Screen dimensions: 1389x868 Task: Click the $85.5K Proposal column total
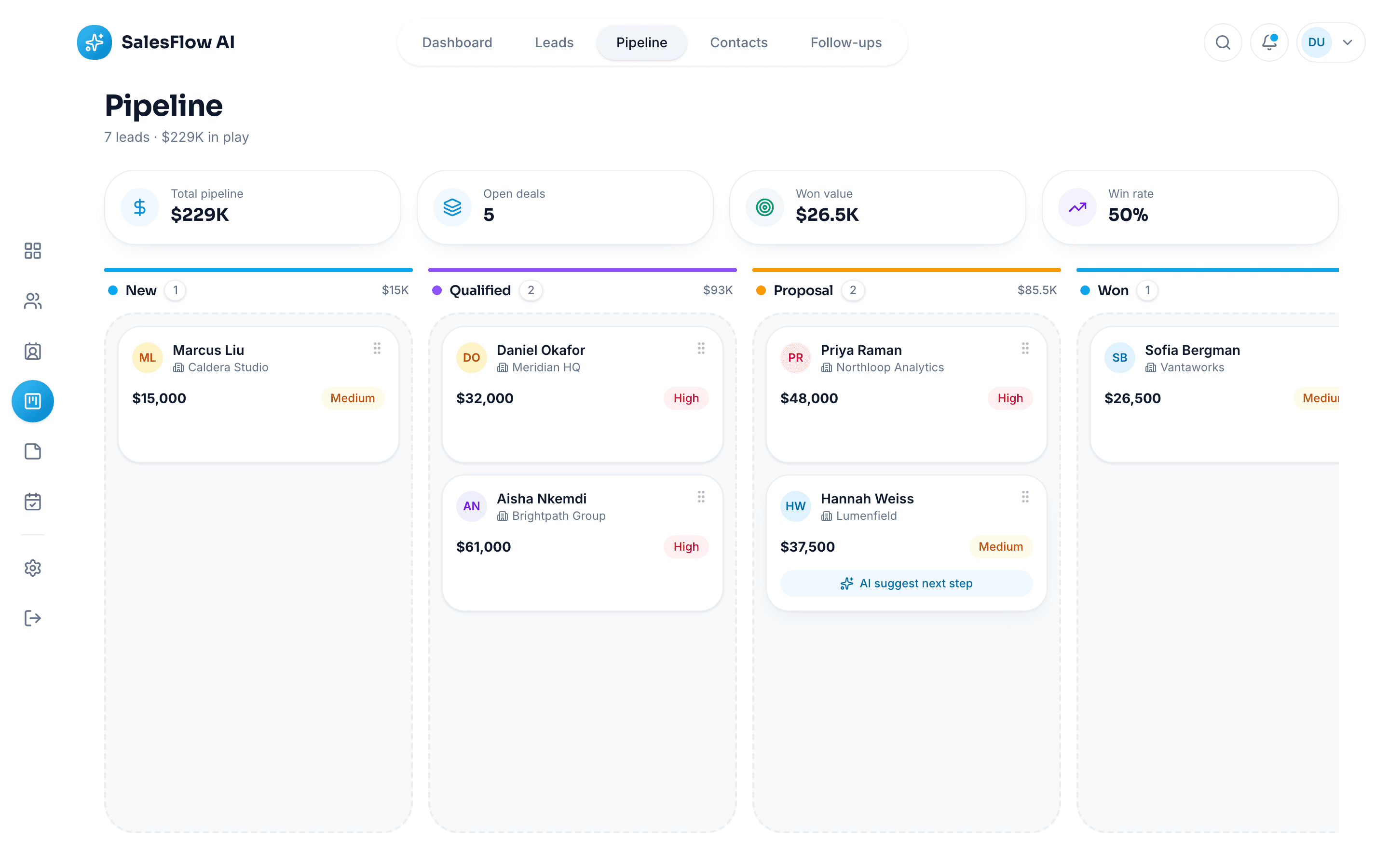[1036, 290]
